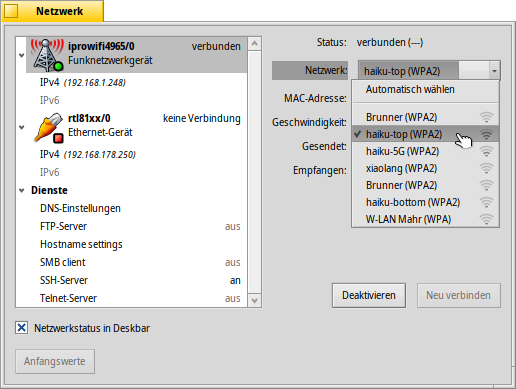The image size is (516, 389).
Task: Click the Neu verbinden button
Action: pos(458,295)
